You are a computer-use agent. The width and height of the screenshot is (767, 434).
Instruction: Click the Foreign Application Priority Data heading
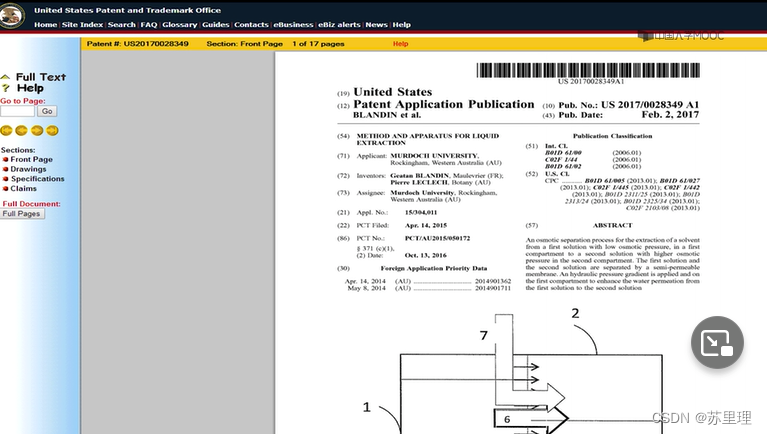point(433,268)
